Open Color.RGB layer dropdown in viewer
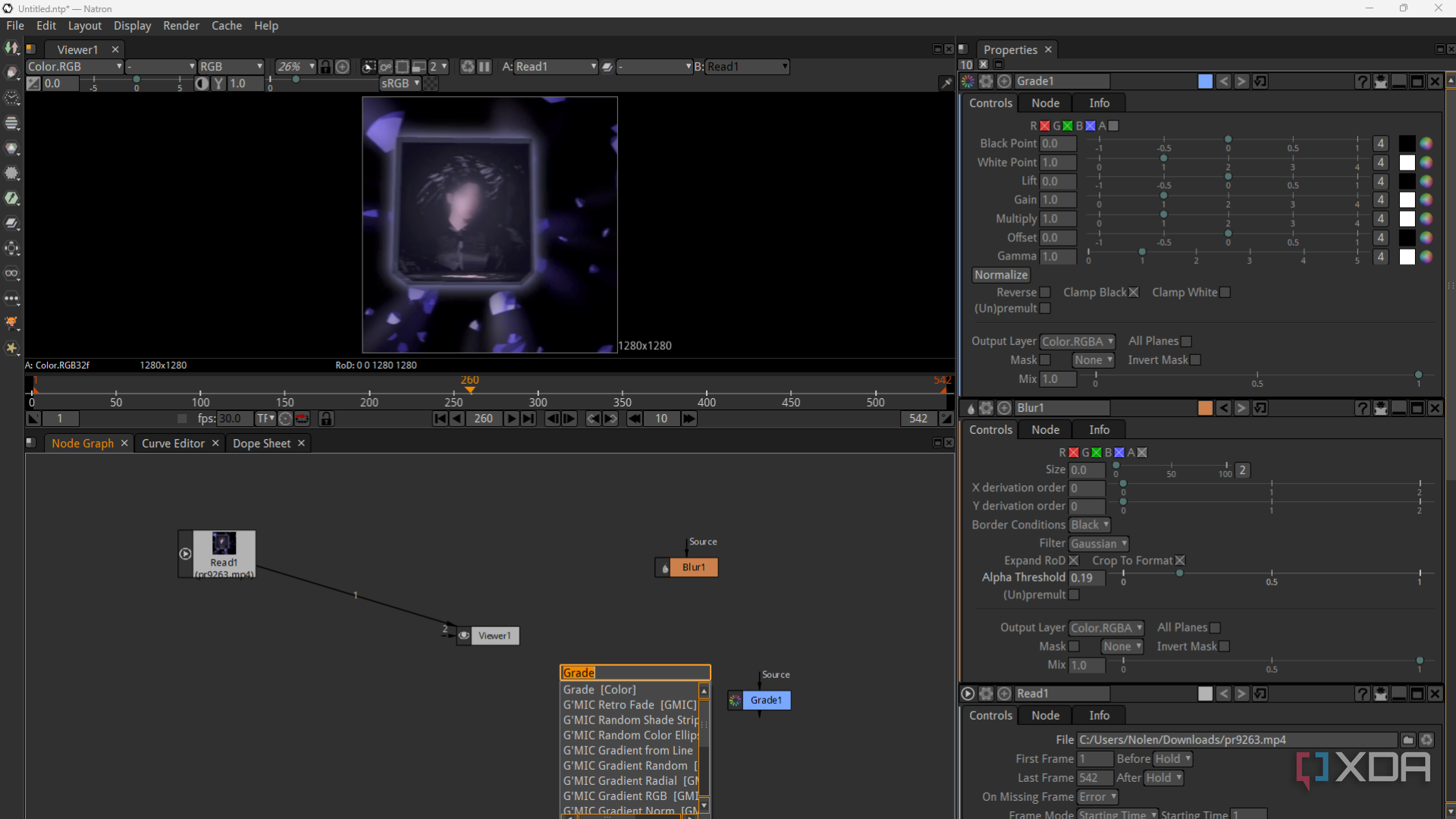 (x=74, y=67)
